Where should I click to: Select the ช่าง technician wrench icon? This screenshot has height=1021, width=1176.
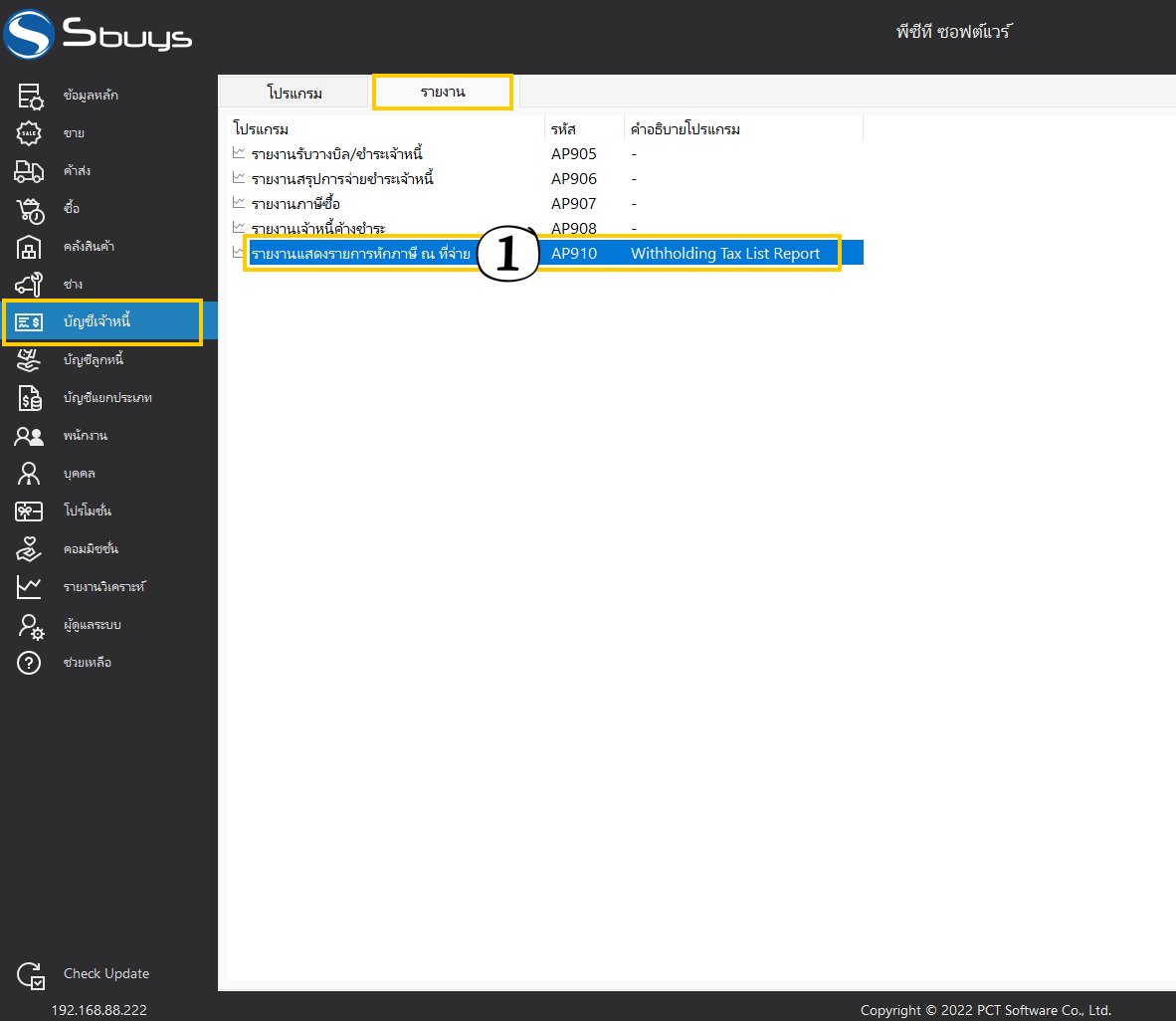click(x=29, y=285)
